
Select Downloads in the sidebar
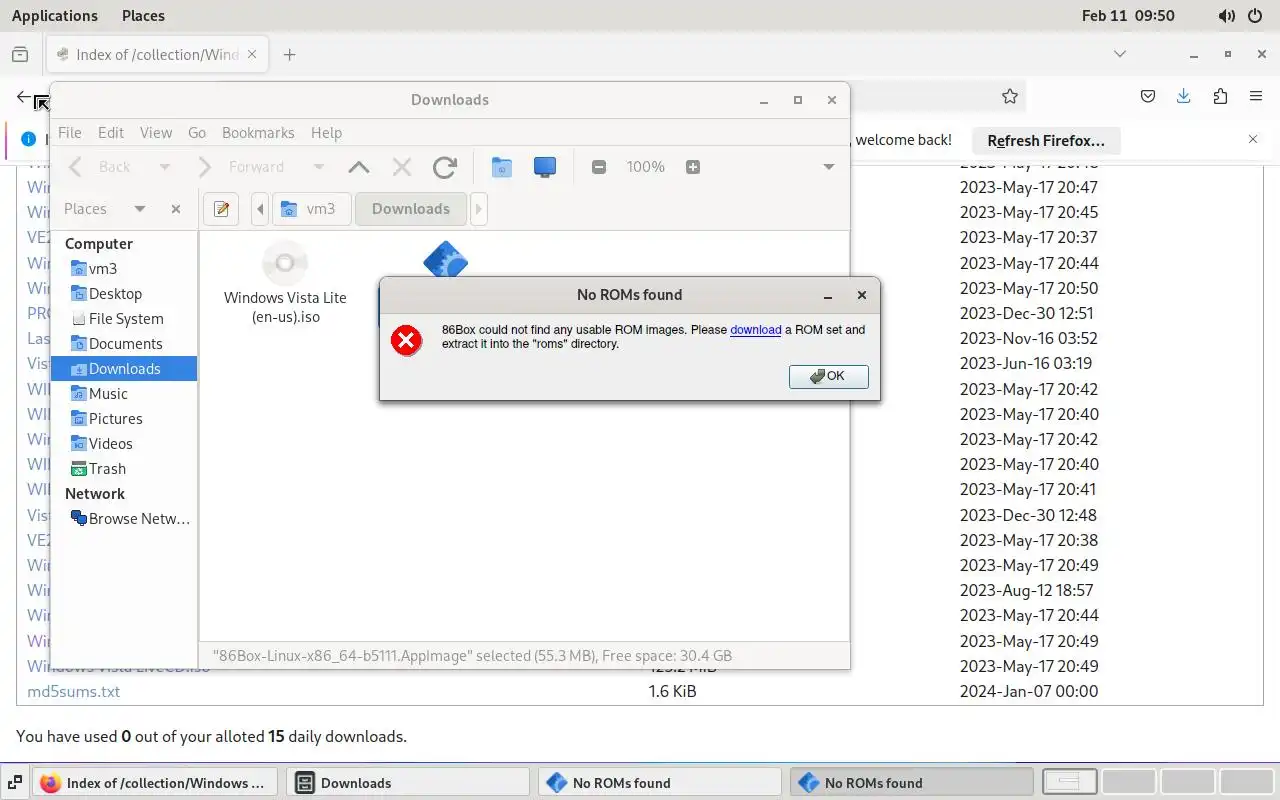pos(124,368)
